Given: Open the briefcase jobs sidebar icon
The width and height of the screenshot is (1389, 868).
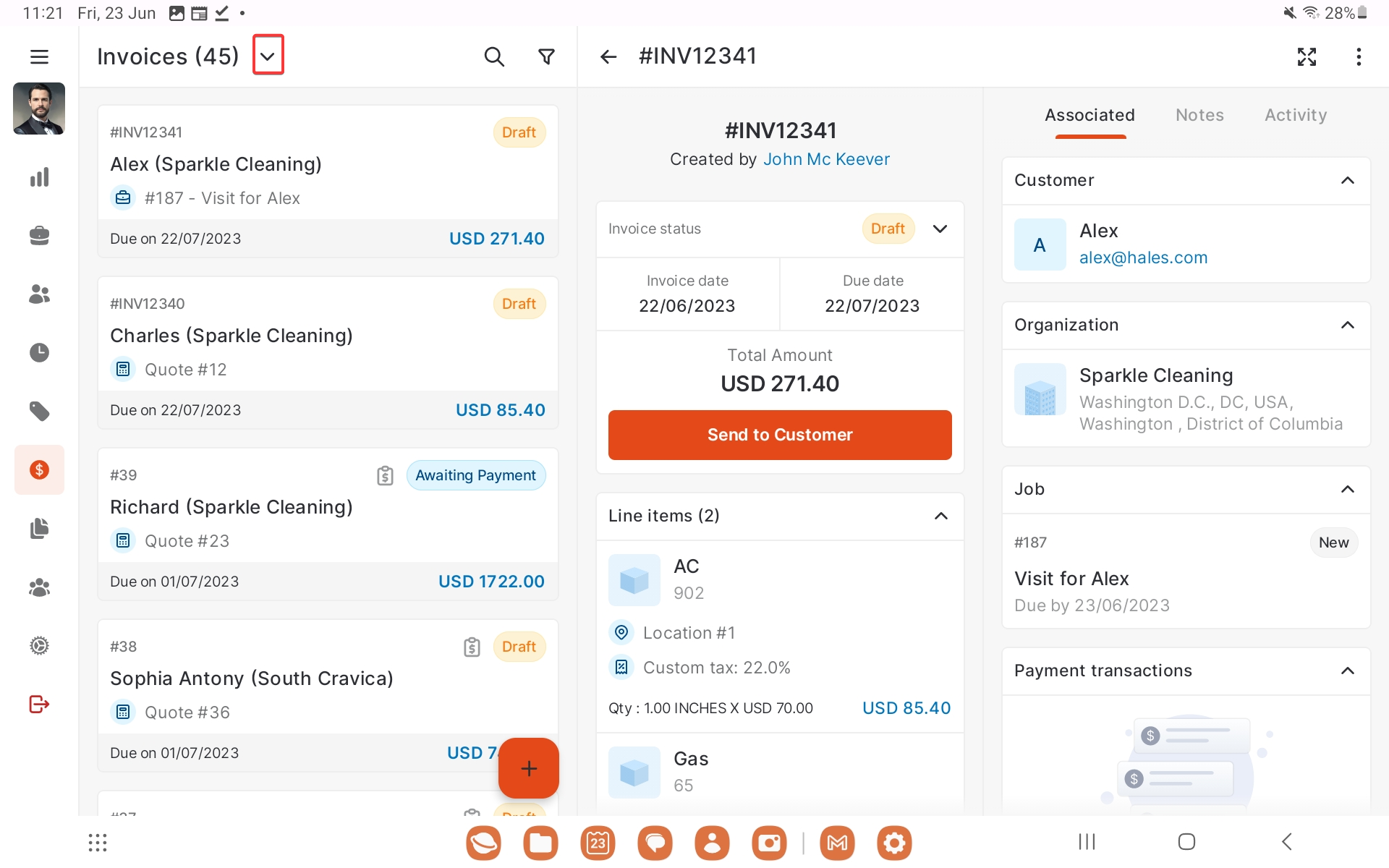Looking at the screenshot, I should (39, 236).
